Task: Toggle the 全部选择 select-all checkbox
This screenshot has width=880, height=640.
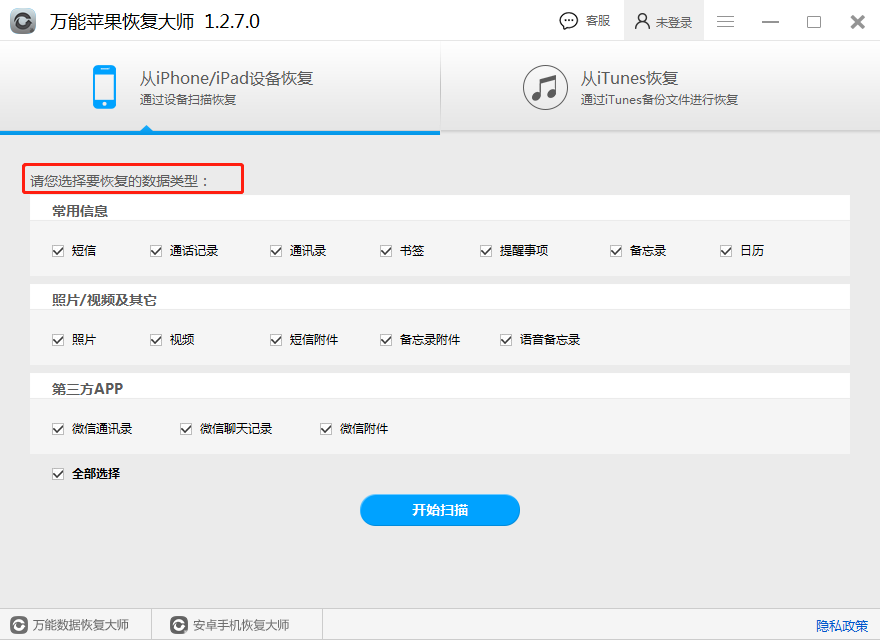Action: (58, 474)
